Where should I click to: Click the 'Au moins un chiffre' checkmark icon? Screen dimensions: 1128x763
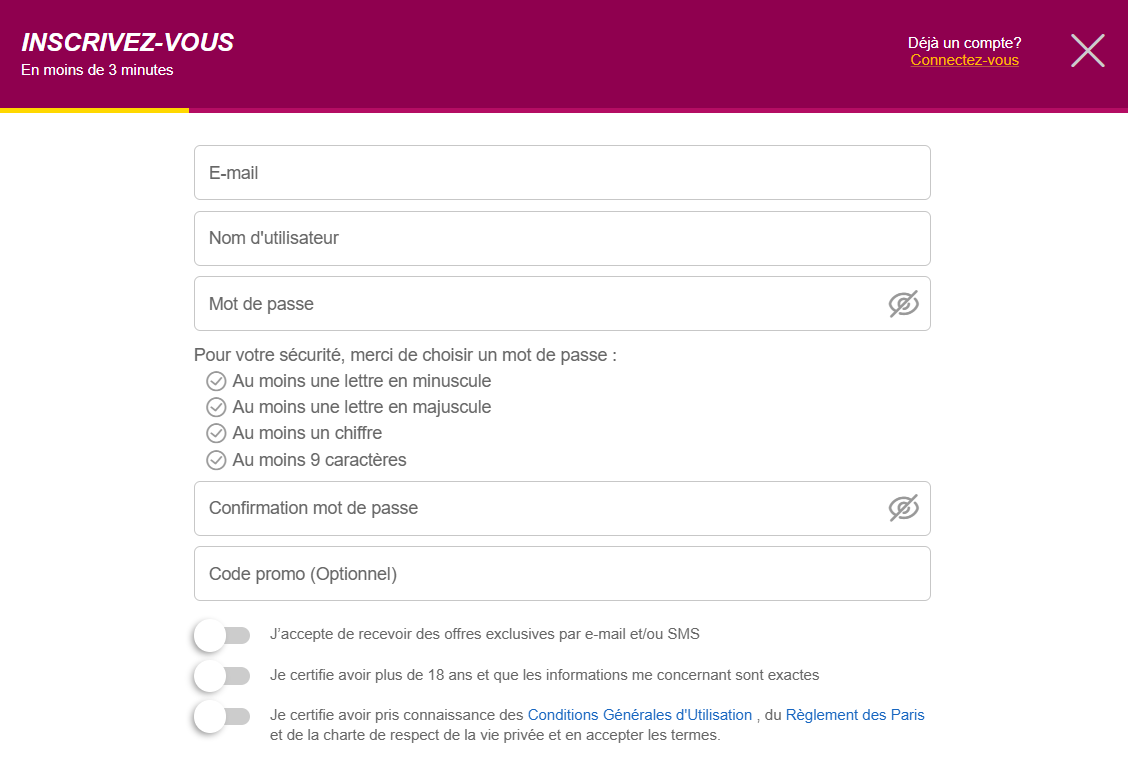pos(216,433)
